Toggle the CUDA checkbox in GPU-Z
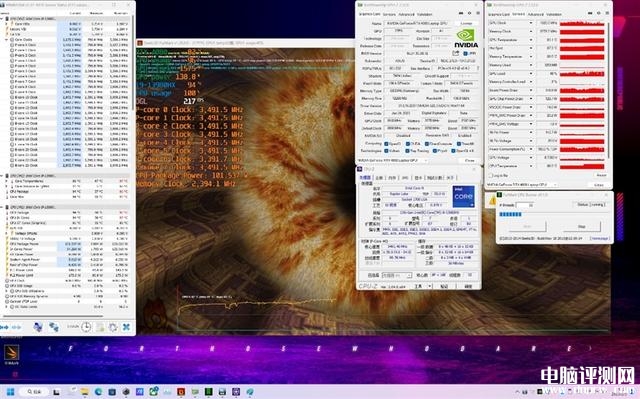 [x=407, y=144]
